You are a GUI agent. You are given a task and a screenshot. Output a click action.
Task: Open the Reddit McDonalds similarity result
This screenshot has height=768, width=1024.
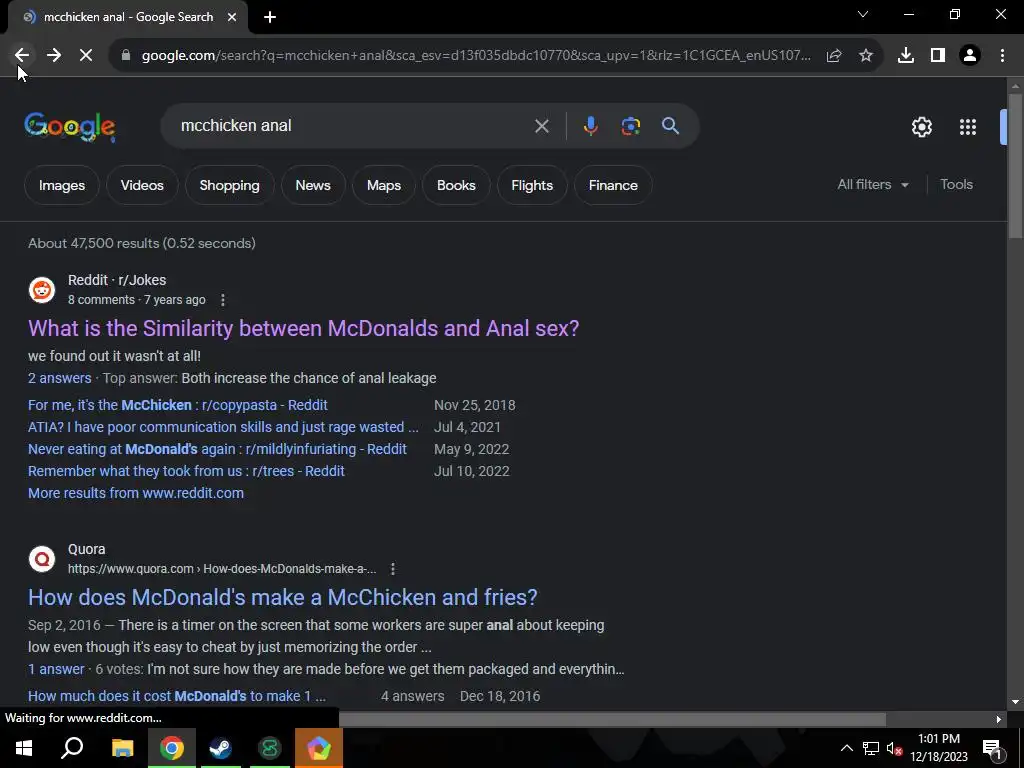tap(304, 328)
